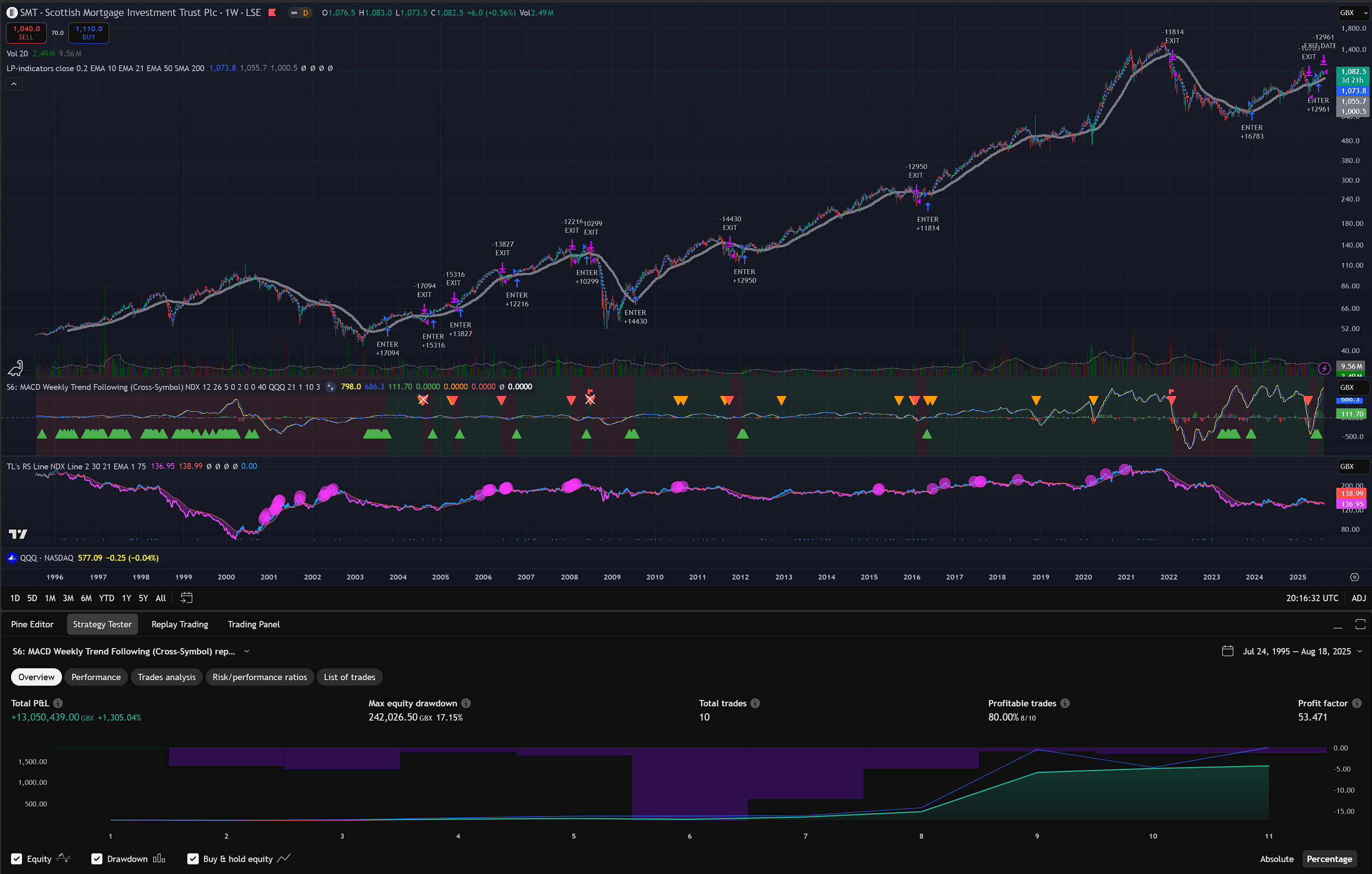Select the Strategy Tester tab
The height and width of the screenshot is (874, 1372).
(102, 624)
